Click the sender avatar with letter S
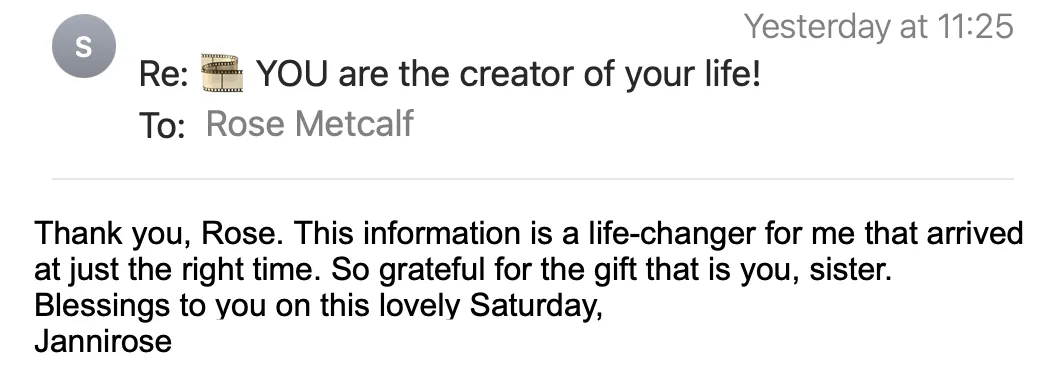The image size is (1060, 376). point(84,46)
